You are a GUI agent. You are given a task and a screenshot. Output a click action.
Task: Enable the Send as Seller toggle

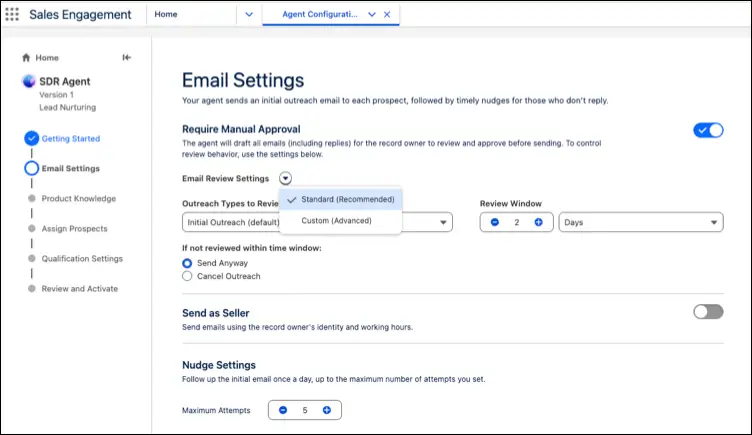708,312
